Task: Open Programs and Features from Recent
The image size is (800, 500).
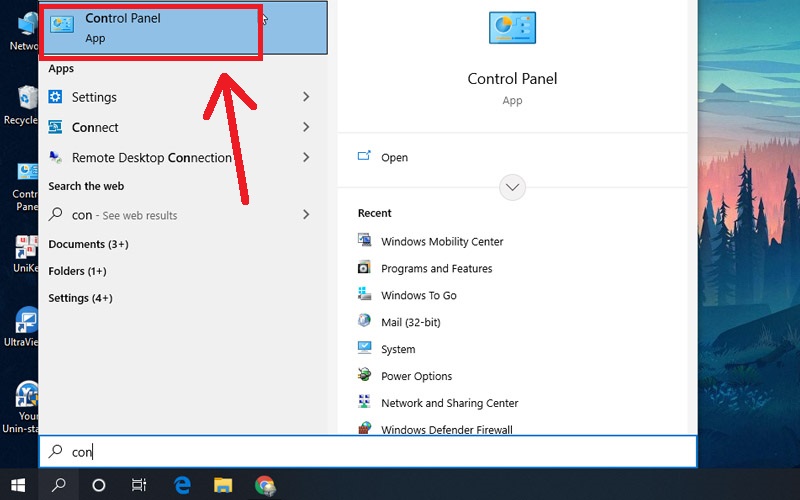Action: (x=437, y=268)
